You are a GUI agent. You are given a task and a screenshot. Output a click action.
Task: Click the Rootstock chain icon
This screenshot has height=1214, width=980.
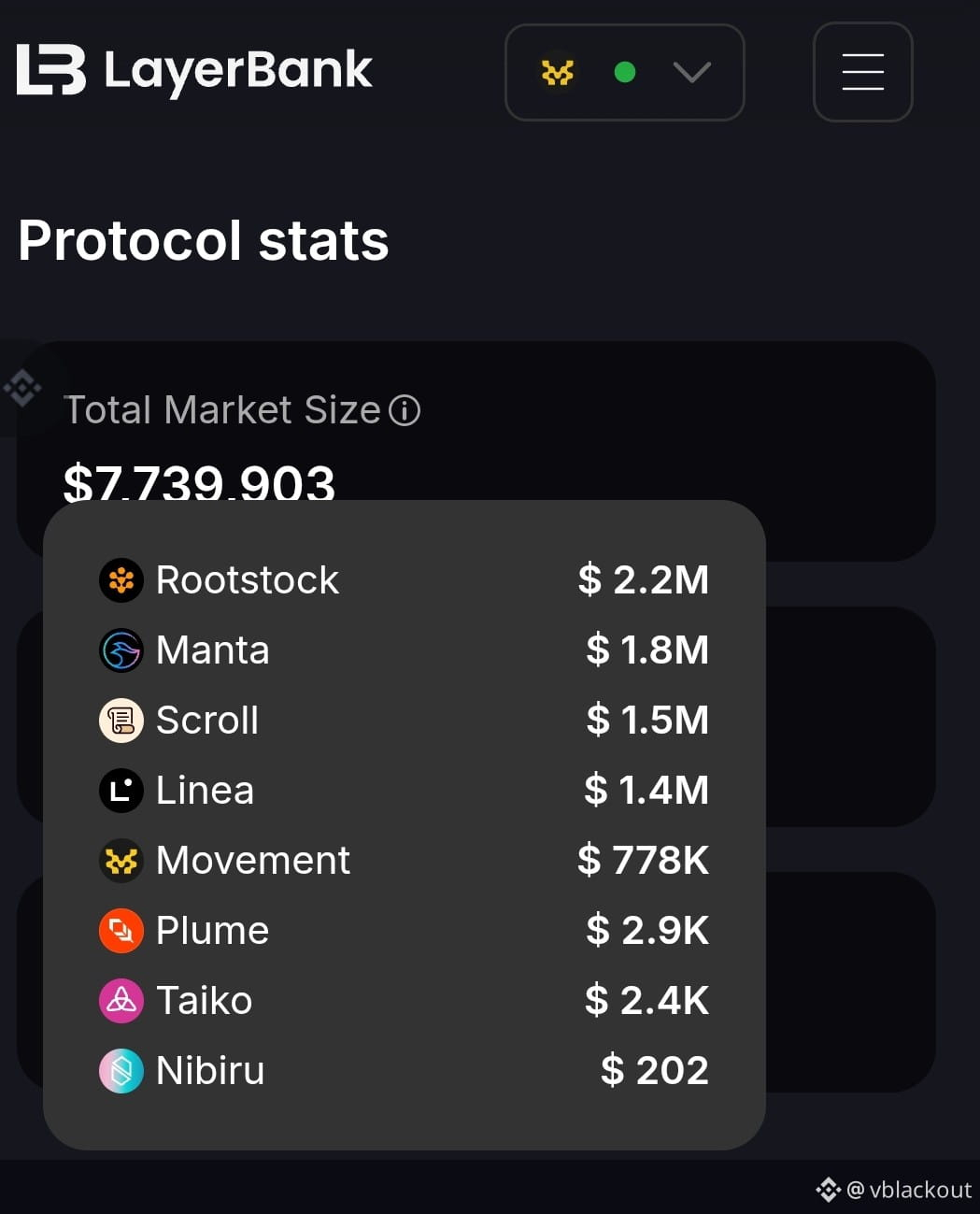[x=121, y=580]
